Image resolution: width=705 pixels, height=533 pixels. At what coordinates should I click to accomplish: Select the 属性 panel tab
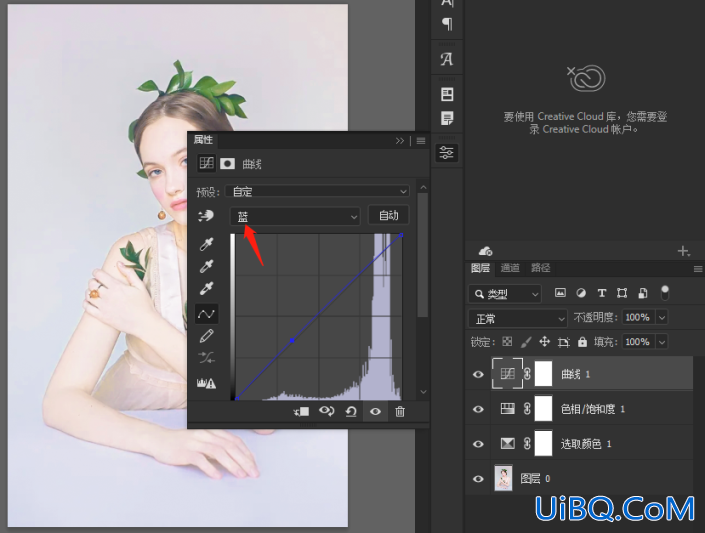click(x=203, y=140)
